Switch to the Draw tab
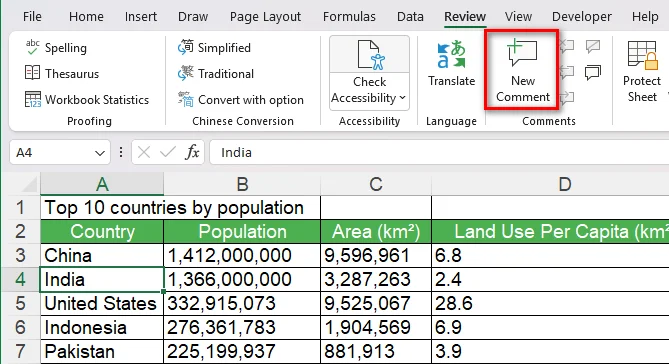This screenshot has height=364, width=669. click(193, 17)
